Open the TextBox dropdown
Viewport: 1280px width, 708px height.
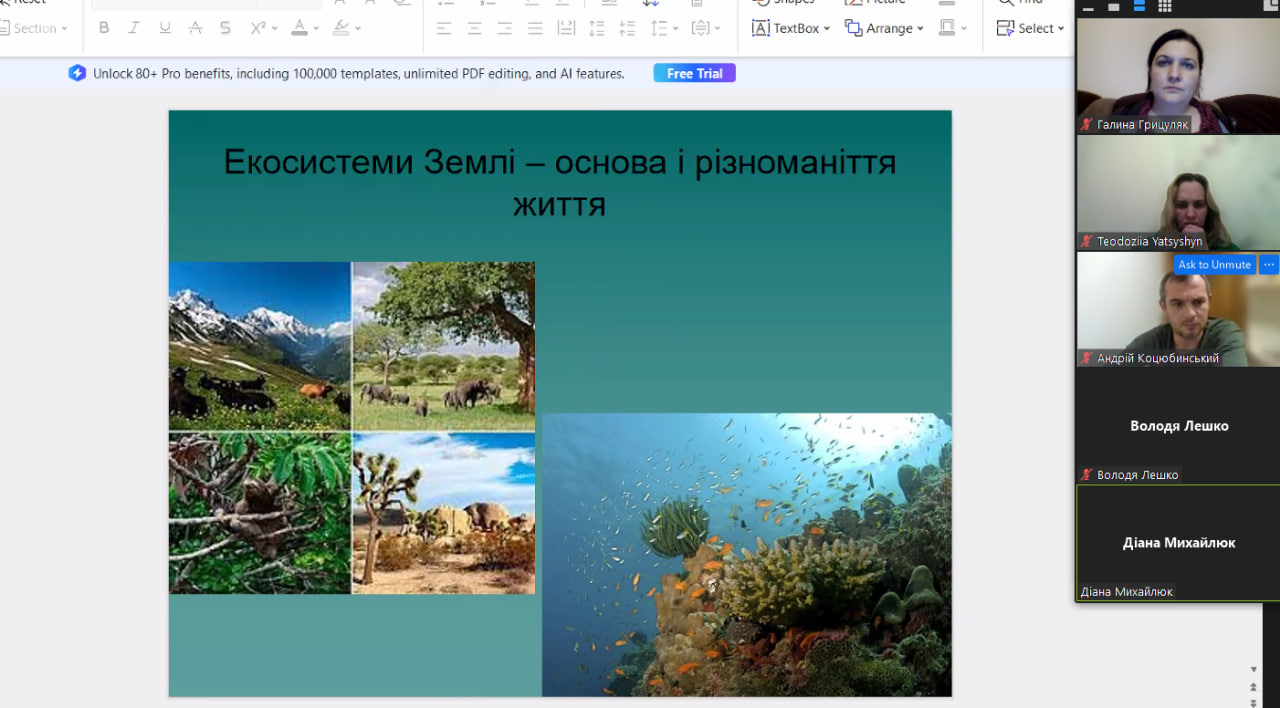827,29
